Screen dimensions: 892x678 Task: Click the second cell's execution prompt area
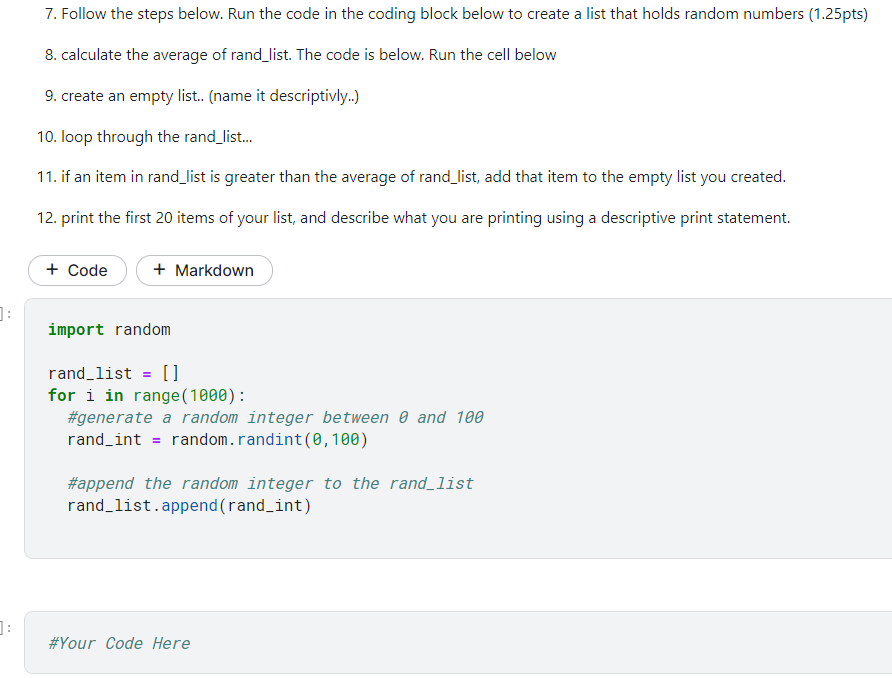point(7,628)
